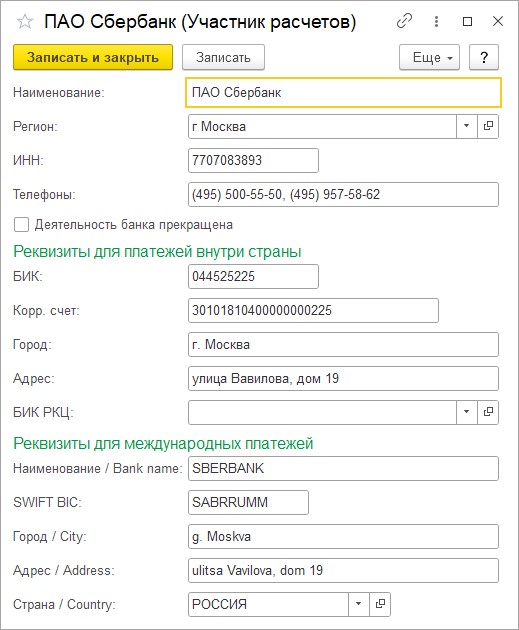
Task: Click the Наименование field with ПАО Сбербанк
Action: click(x=343, y=93)
